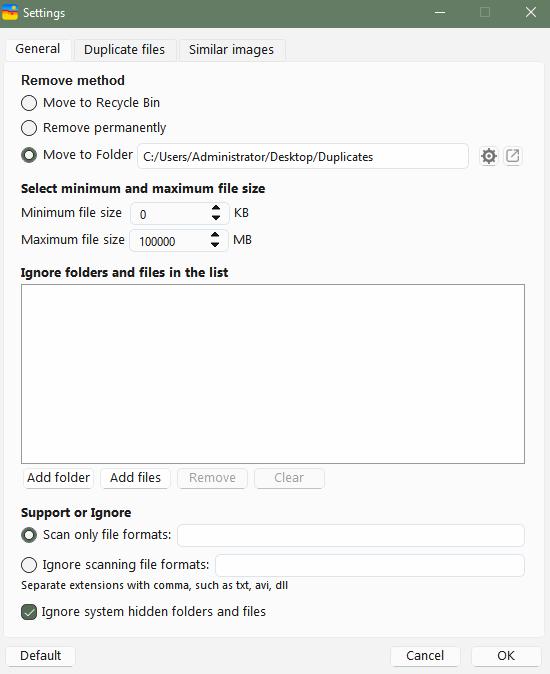The image size is (550, 674).
Task: Increase the maximum file size value
Action: tap(215, 235)
